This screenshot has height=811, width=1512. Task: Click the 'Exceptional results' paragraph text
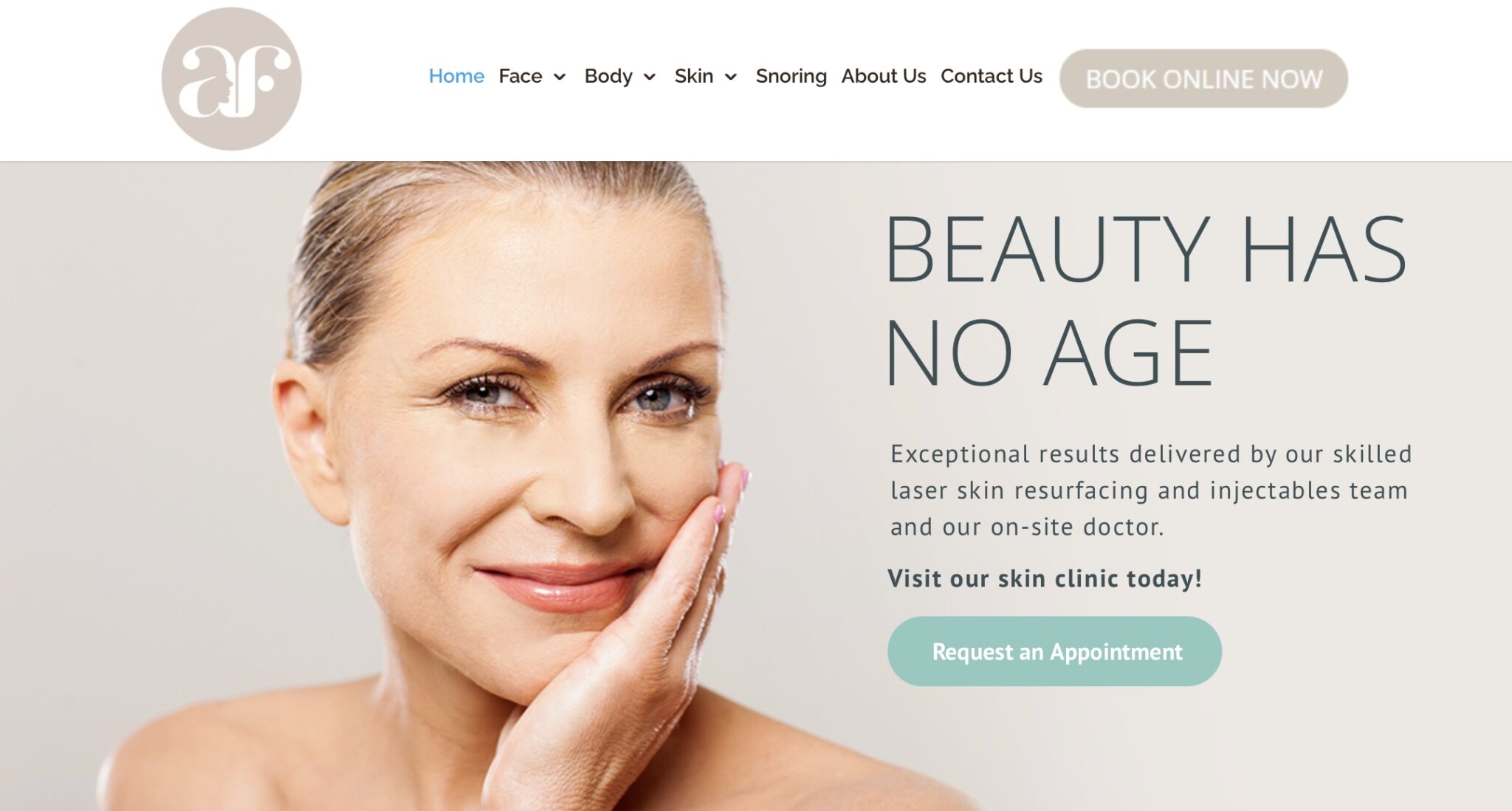point(1150,490)
